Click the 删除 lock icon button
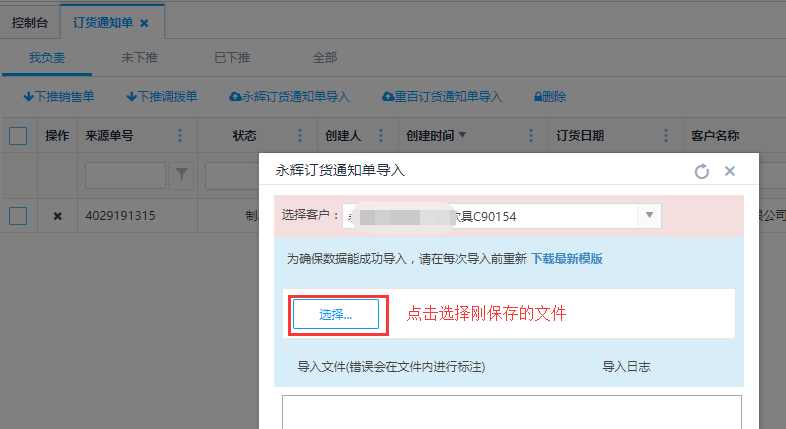The width and height of the screenshot is (786, 429). pos(550,97)
